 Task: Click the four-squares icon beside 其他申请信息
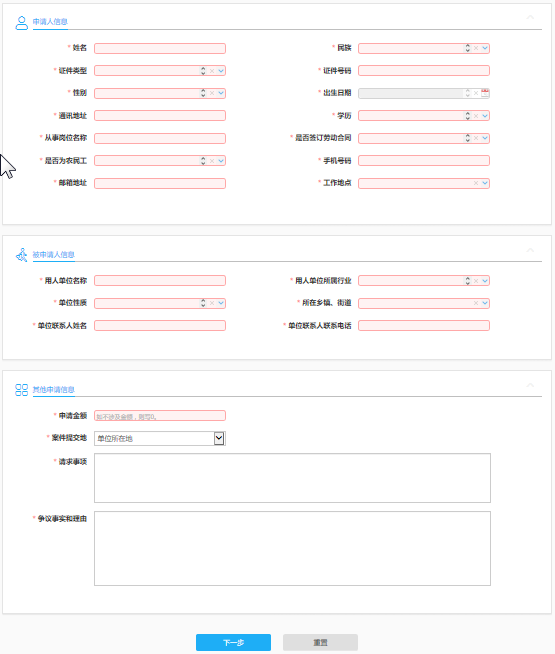(21, 390)
